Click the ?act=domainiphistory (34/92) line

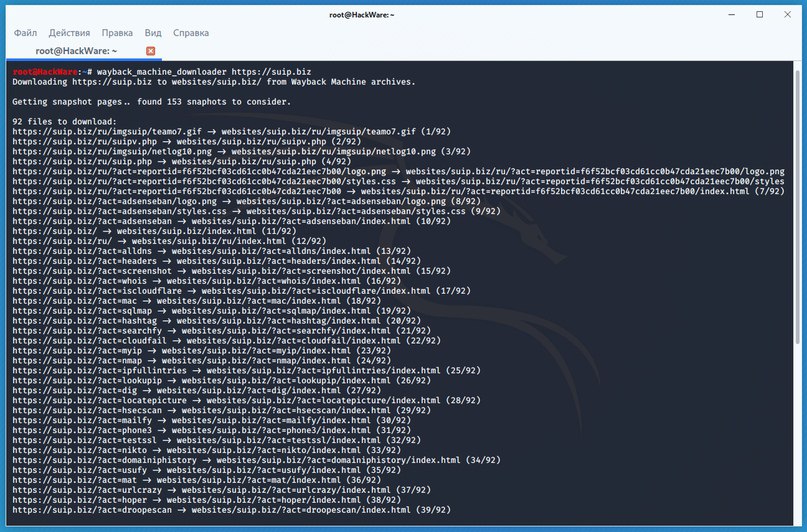coord(256,460)
